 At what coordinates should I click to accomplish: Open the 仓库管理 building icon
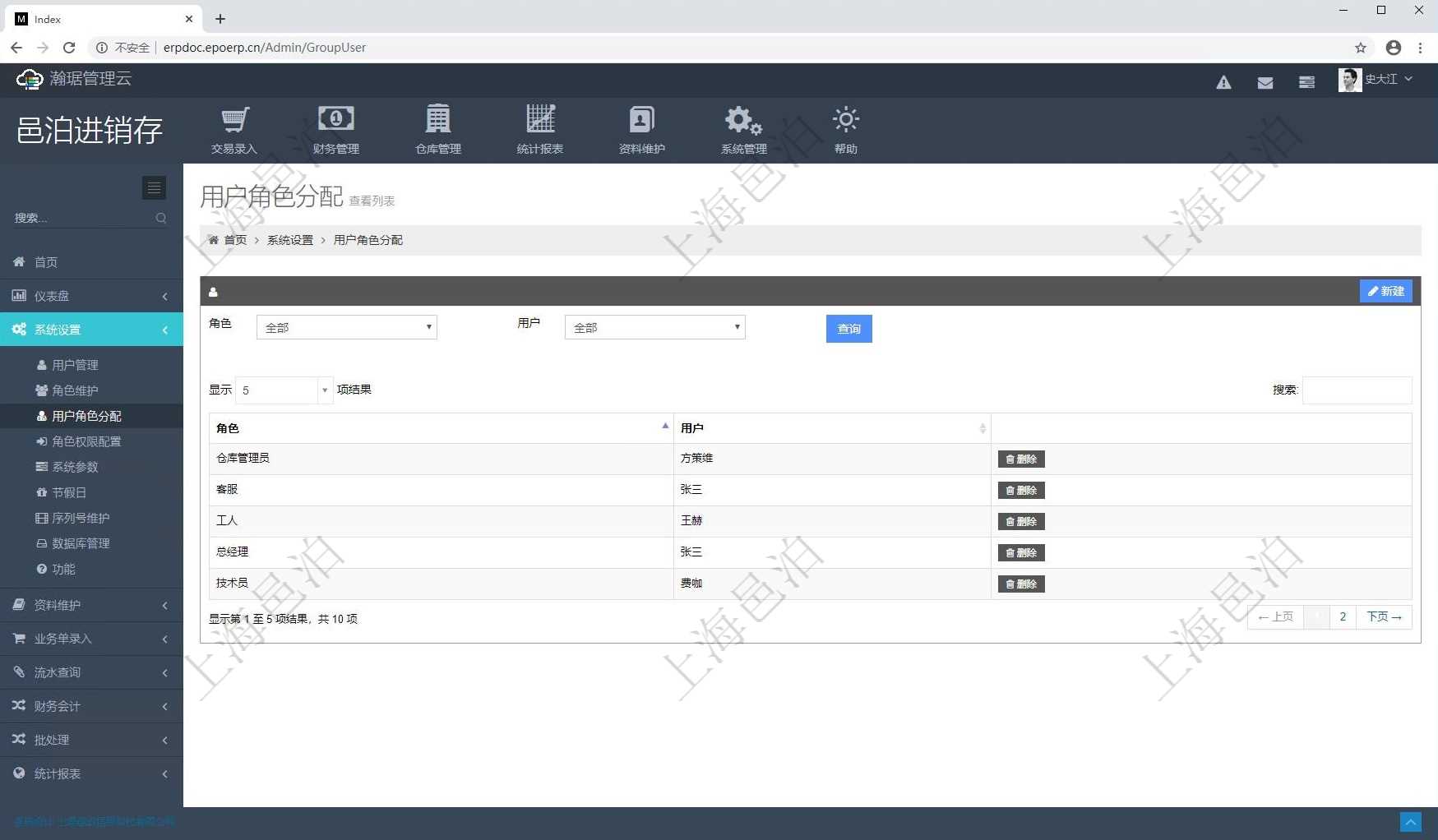coord(437,121)
